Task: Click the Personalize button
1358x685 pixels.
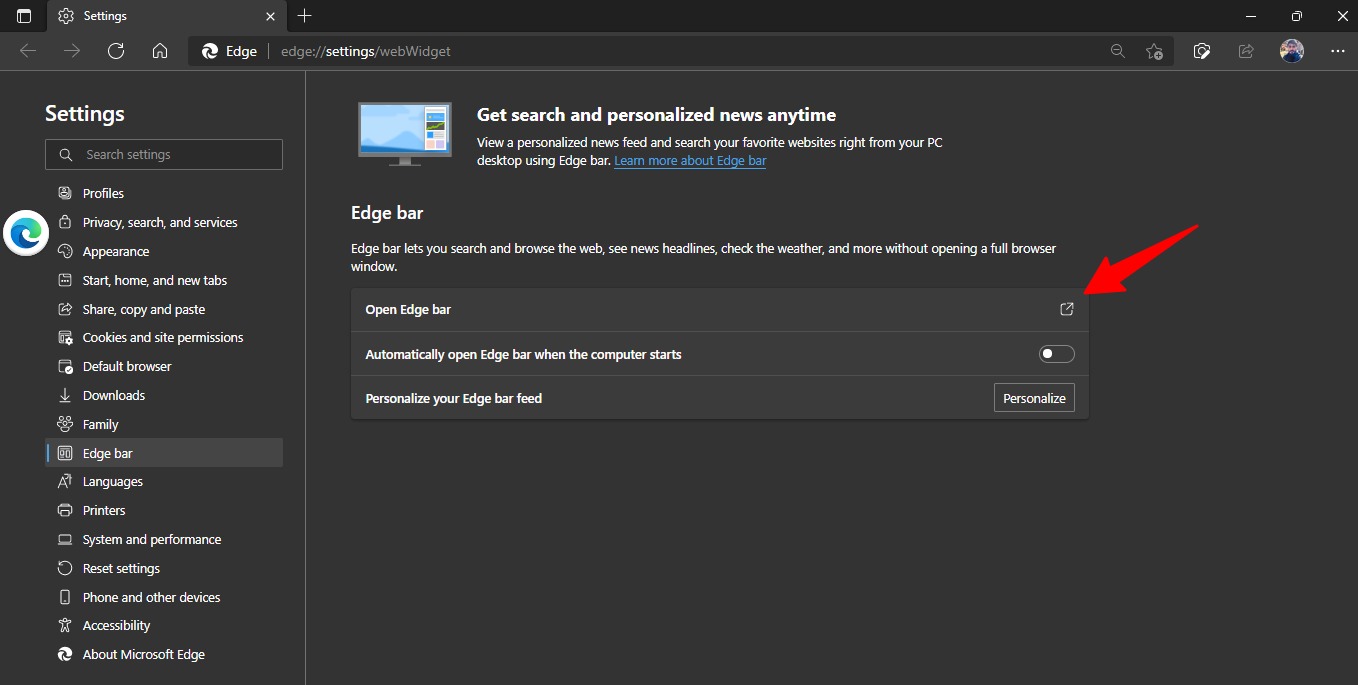Action: click(1034, 398)
